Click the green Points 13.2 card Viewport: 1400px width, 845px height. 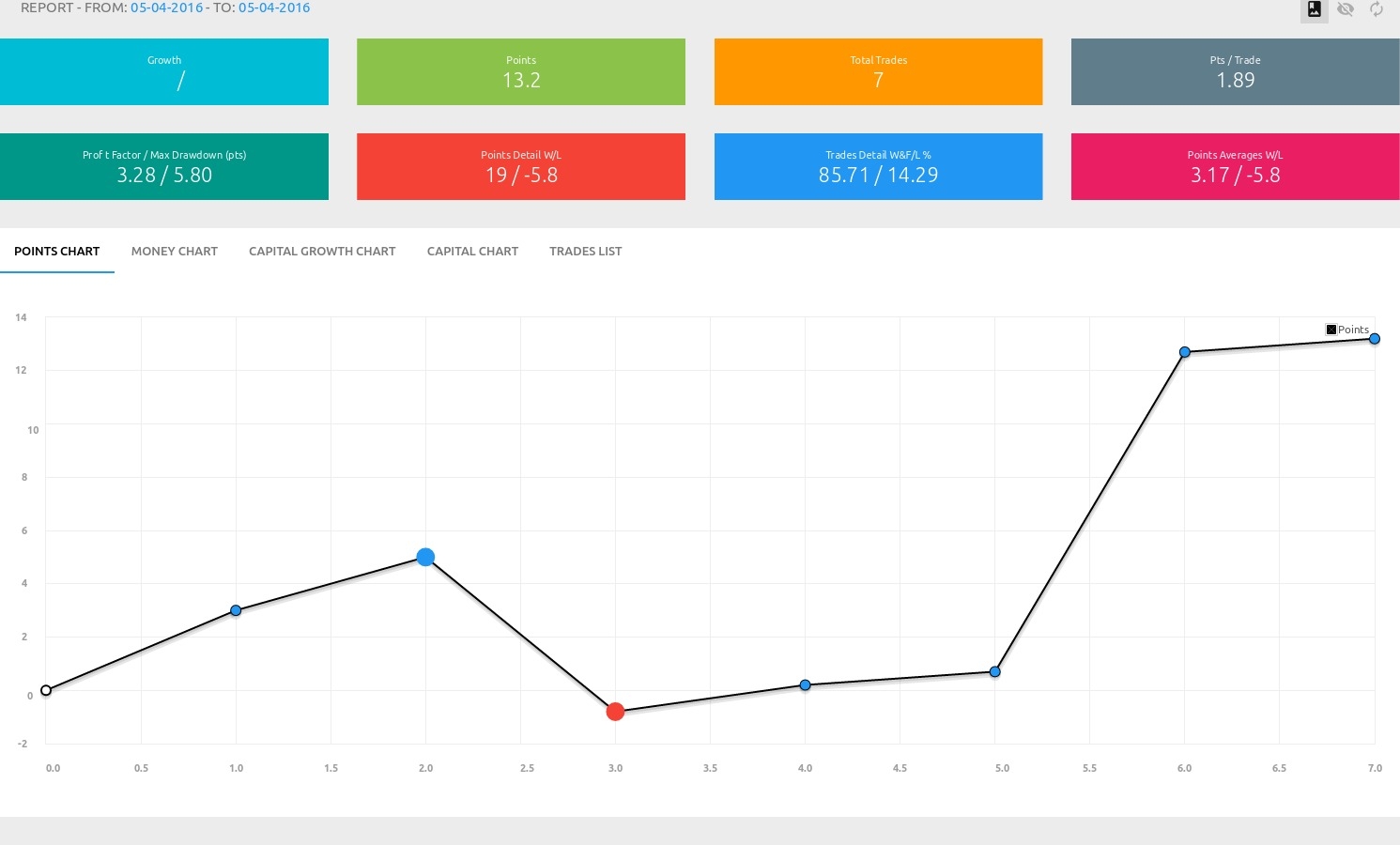(521, 71)
